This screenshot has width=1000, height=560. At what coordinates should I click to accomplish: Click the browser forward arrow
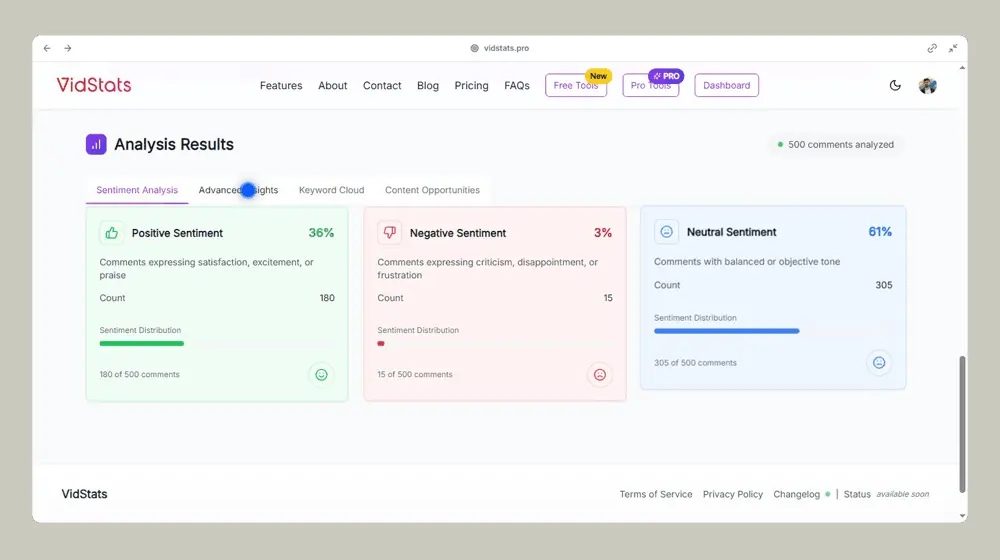(x=68, y=48)
